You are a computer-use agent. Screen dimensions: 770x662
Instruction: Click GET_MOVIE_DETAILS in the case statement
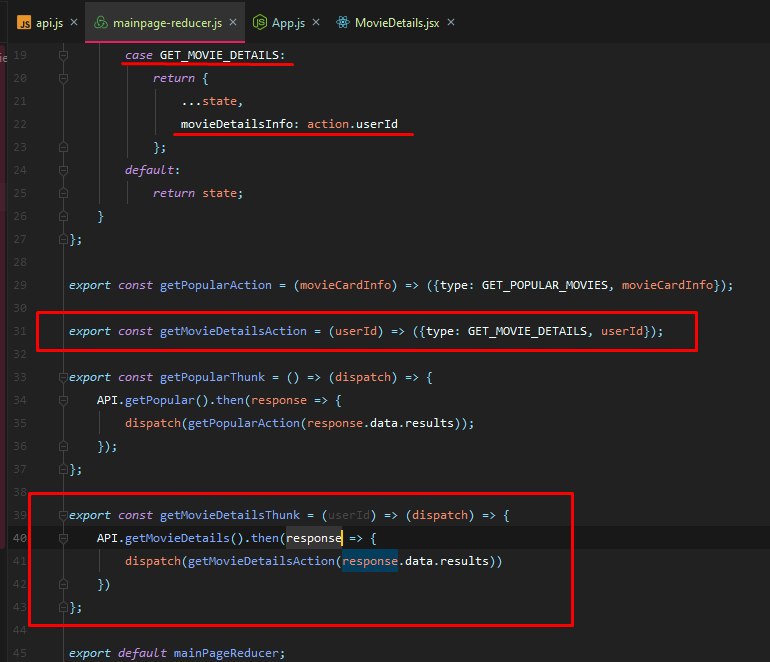click(x=219, y=55)
